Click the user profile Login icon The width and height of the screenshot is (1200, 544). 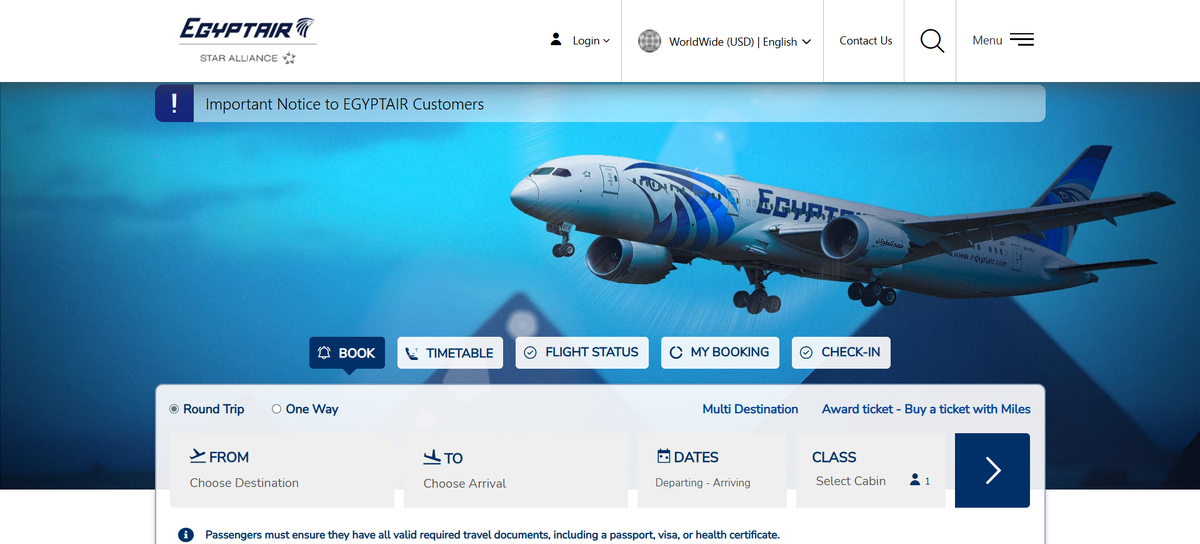click(x=556, y=40)
